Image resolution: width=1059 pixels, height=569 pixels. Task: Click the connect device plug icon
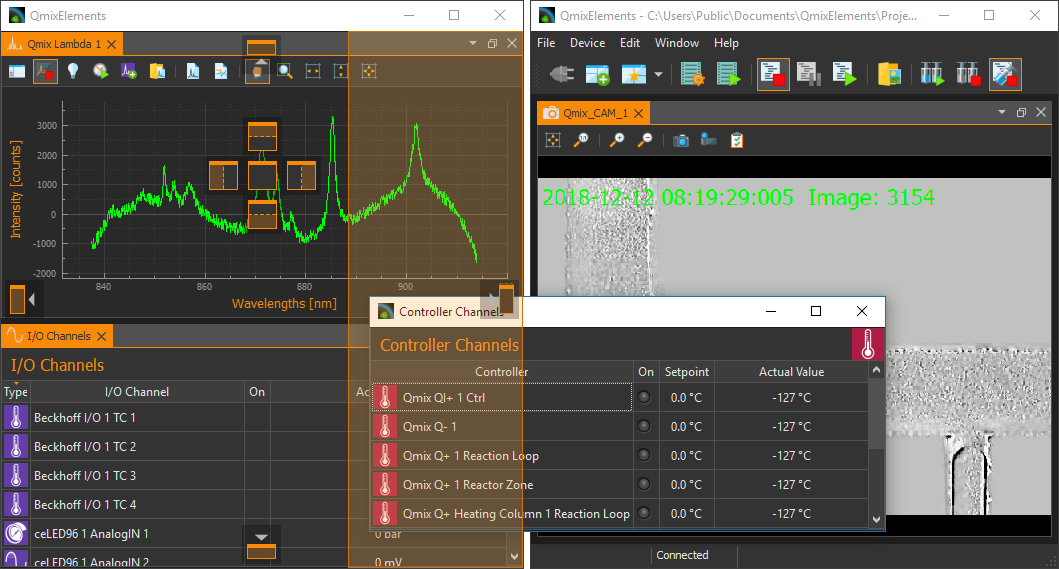[560, 74]
